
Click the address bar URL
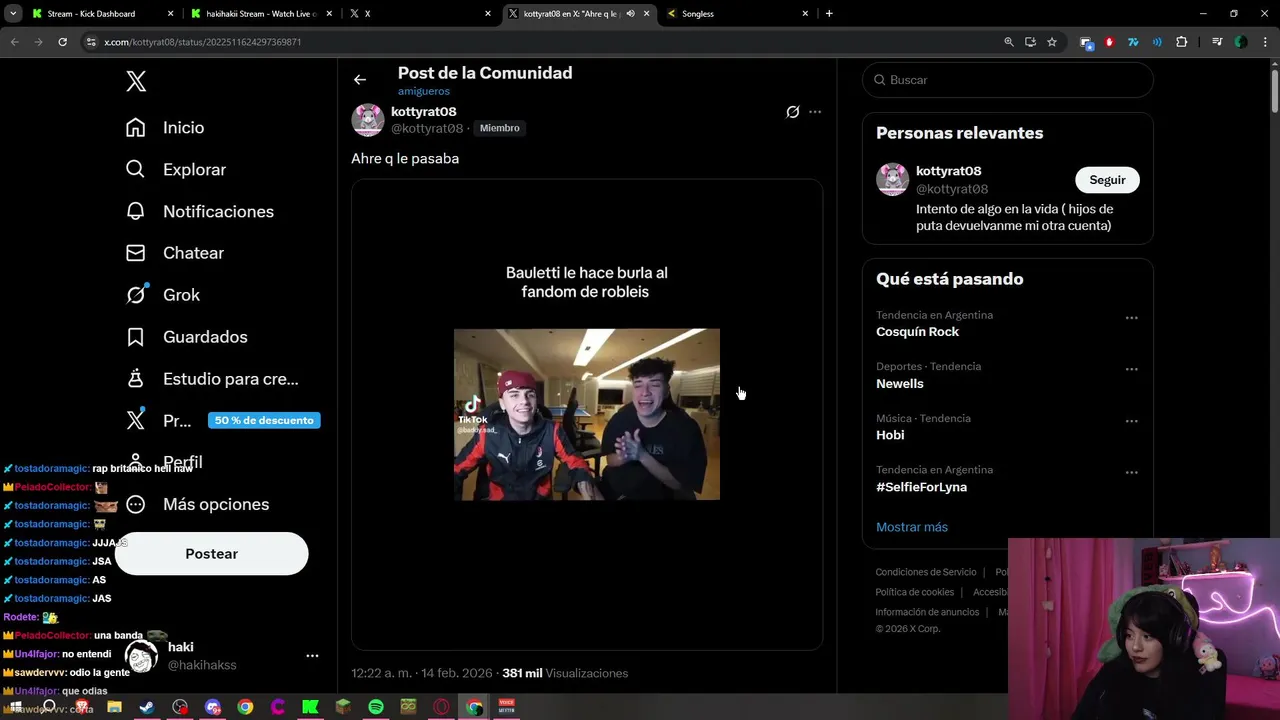pyautogui.click(x=203, y=42)
